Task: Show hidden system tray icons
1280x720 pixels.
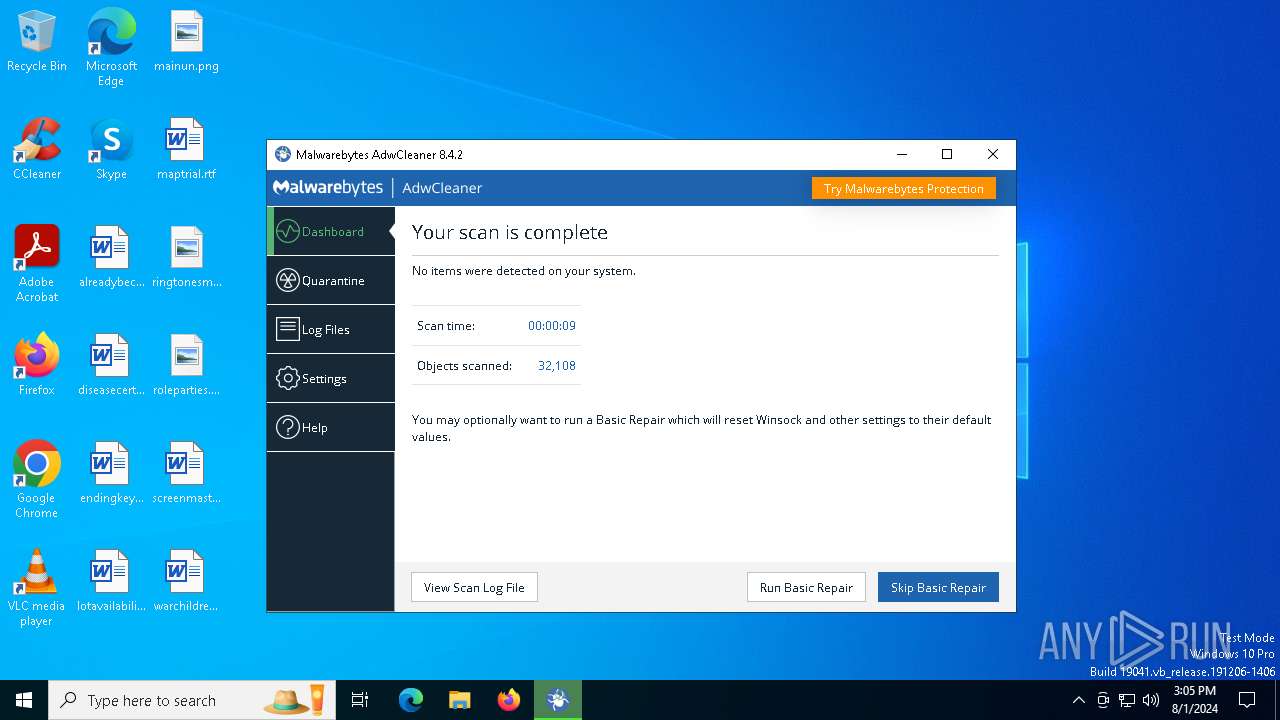Action: pos(1078,700)
